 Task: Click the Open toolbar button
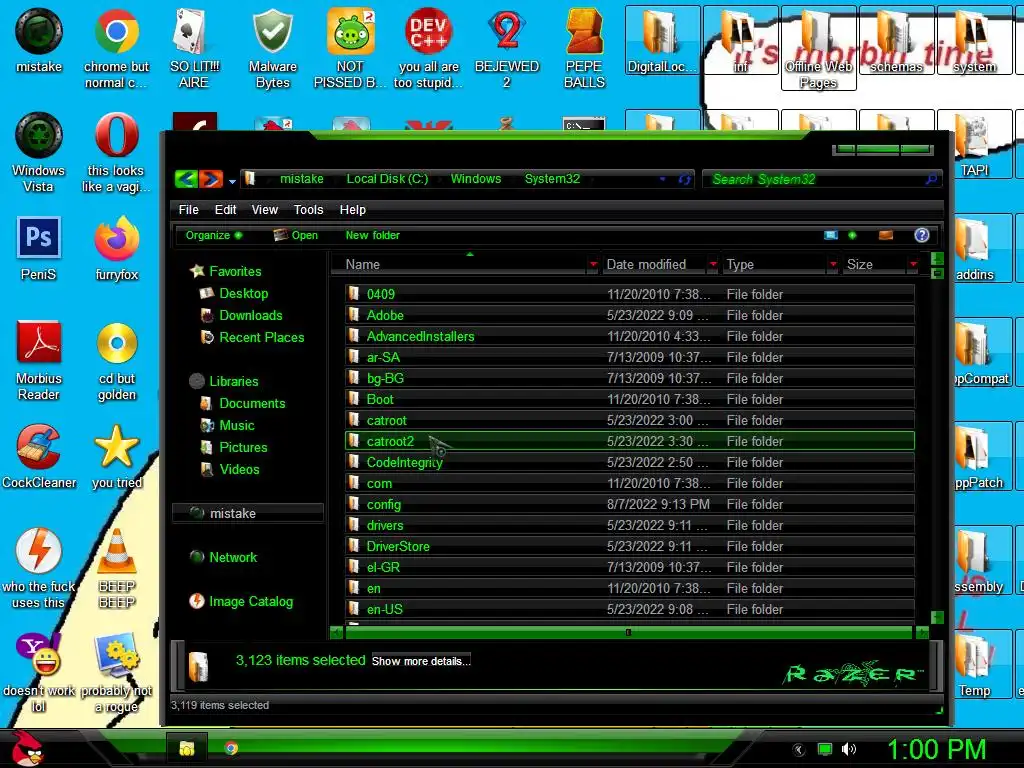click(296, 235)
